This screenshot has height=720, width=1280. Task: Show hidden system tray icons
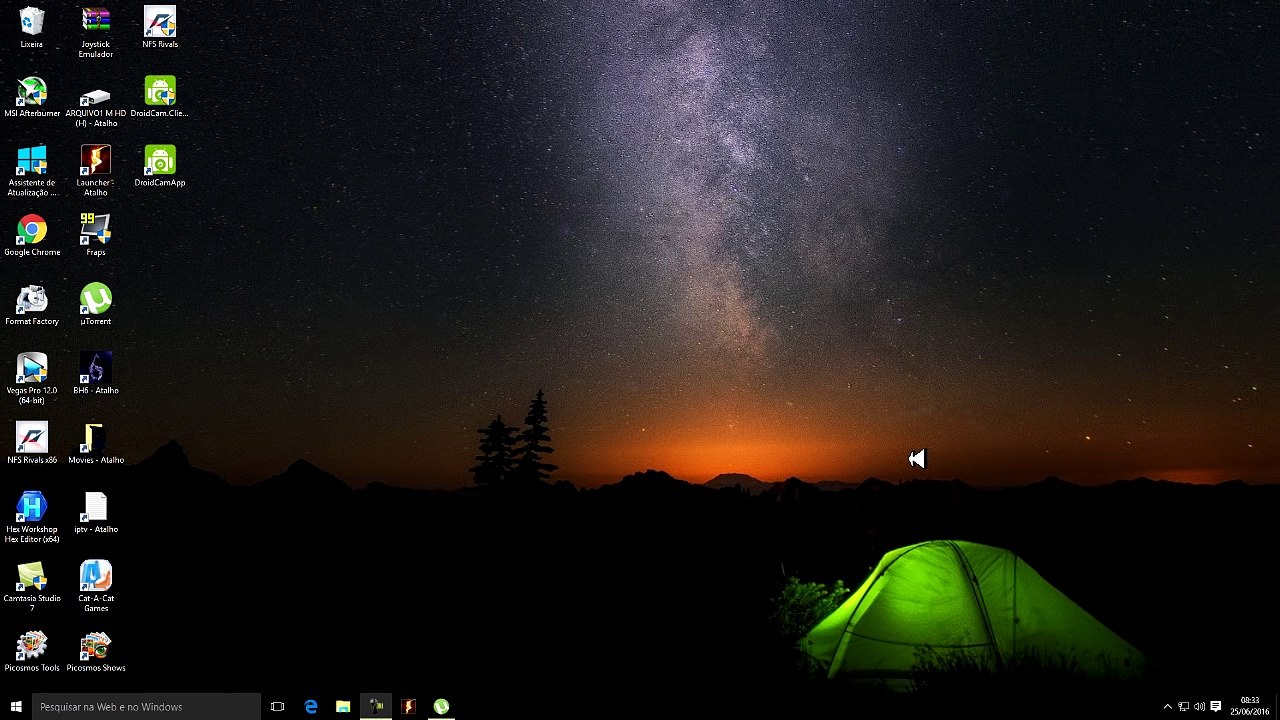click(x=1167, y=706)
